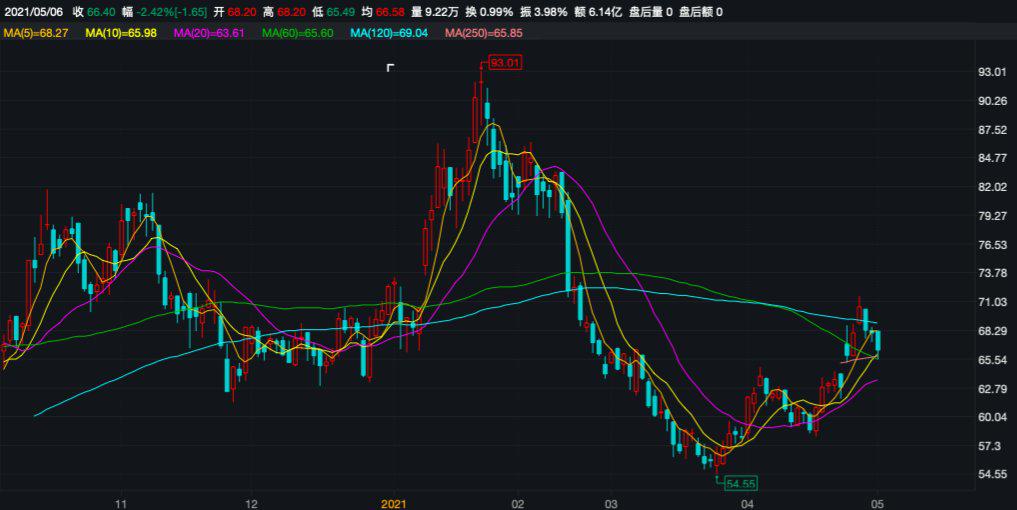Viewport: 1017px width, 510px height.
Task: Click the MA(5)=68.27 indicator label
Action: pos(37,33)
